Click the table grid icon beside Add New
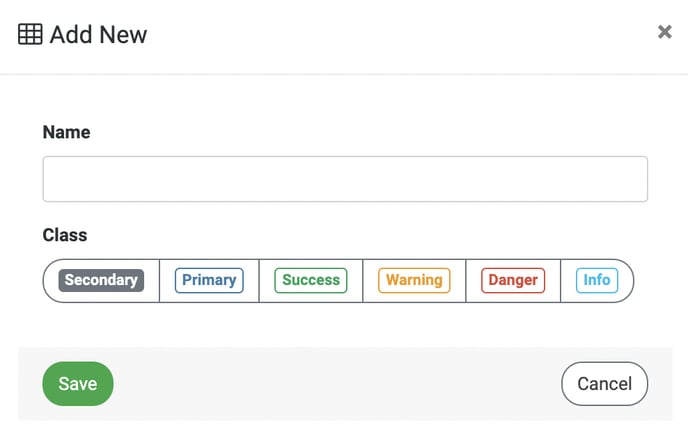688x438 pixels. (30, 34)
